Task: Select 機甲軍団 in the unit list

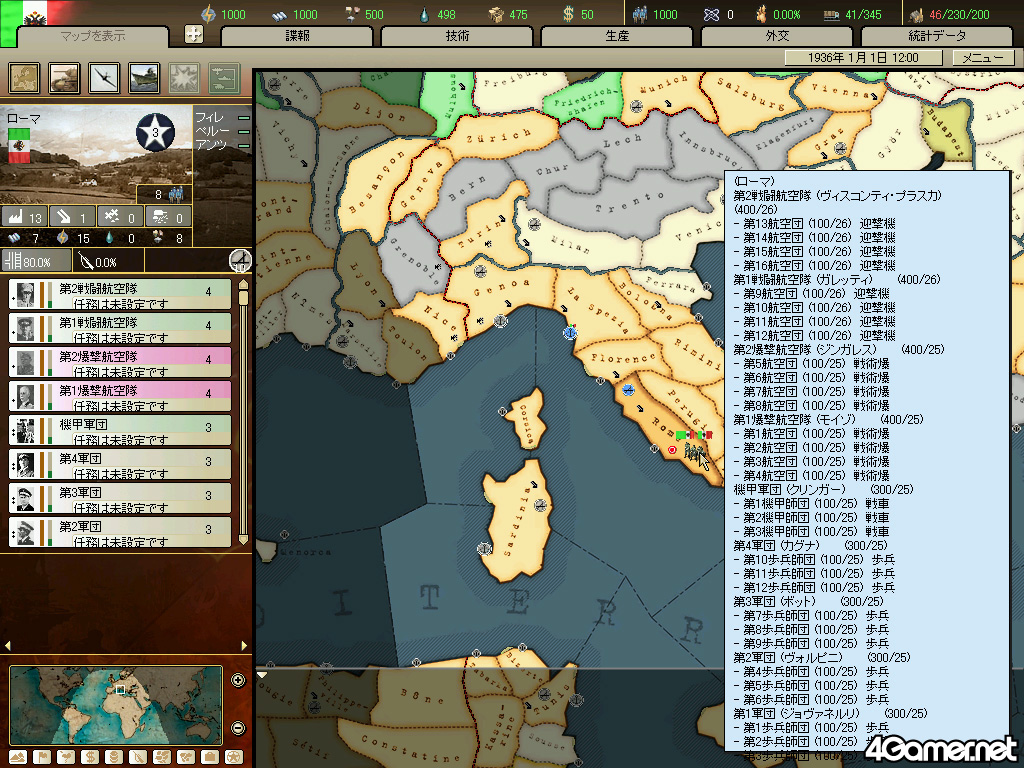Action: tap(120, 430)
